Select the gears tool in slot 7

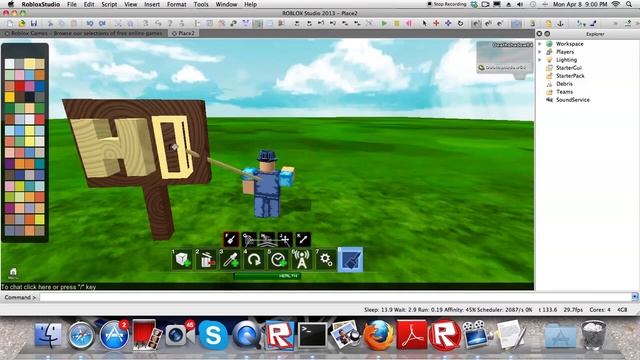click(x=326, y=260)
